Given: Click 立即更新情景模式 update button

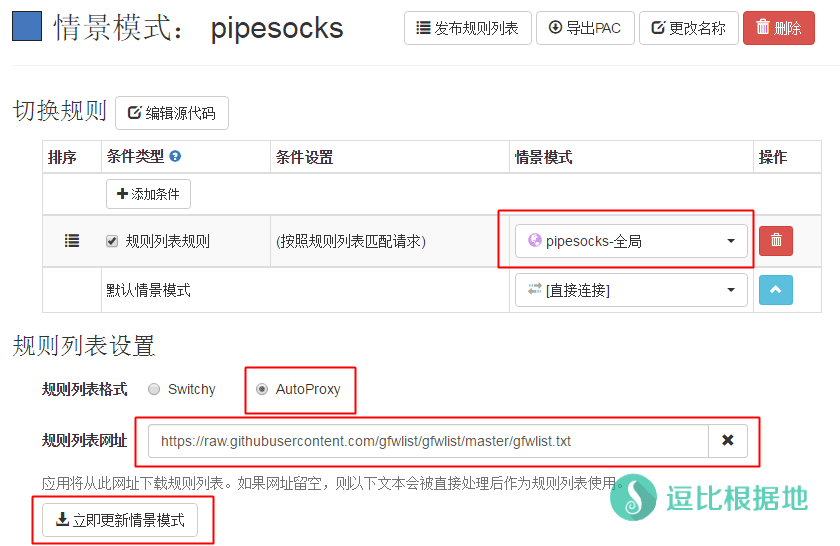Looking at the screenshot, I should pos(120,520).
